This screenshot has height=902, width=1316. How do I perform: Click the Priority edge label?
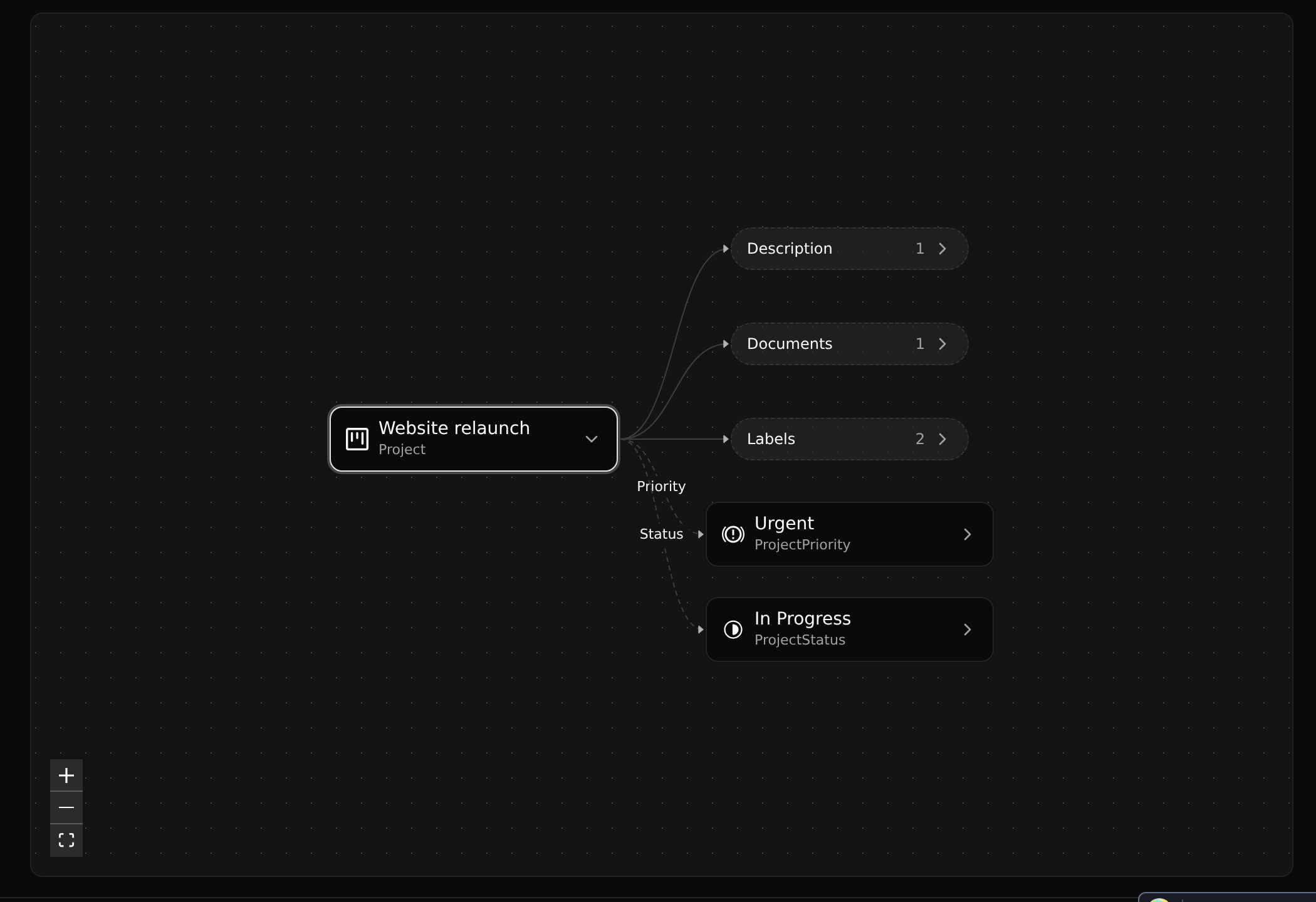pyautogui.click(x=661, y=487)
